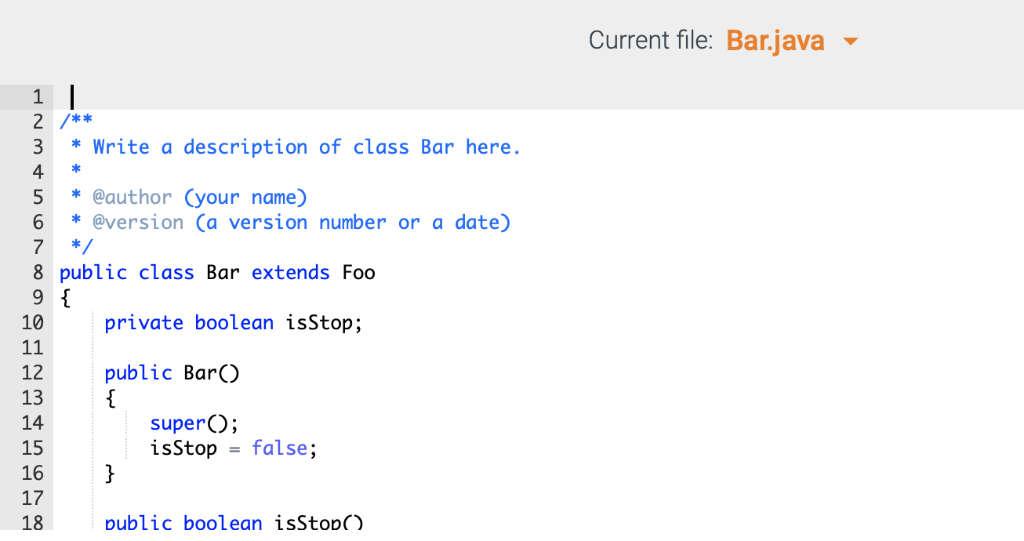This screenshot has height=541, width=1024.
Task: Click 'class' keyword on line 8
Action: pyautogui.click(x=167, y=272)
